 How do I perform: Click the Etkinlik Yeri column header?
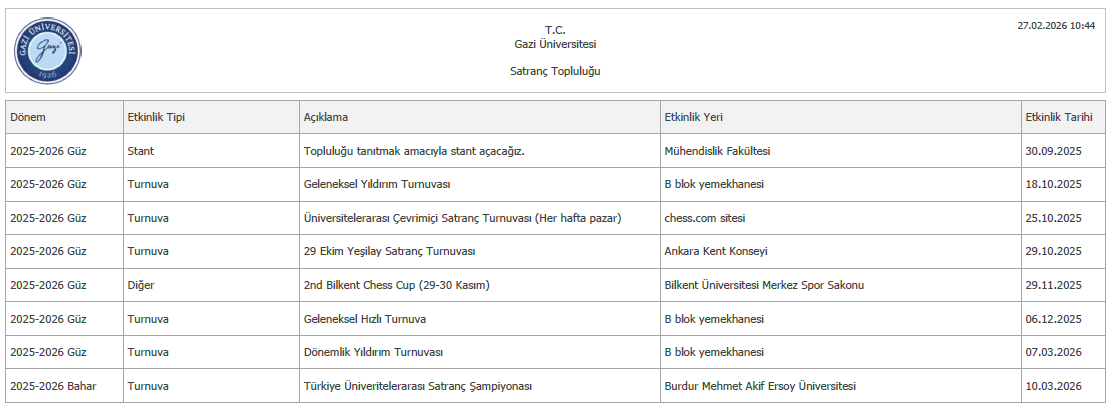(693, 118)
